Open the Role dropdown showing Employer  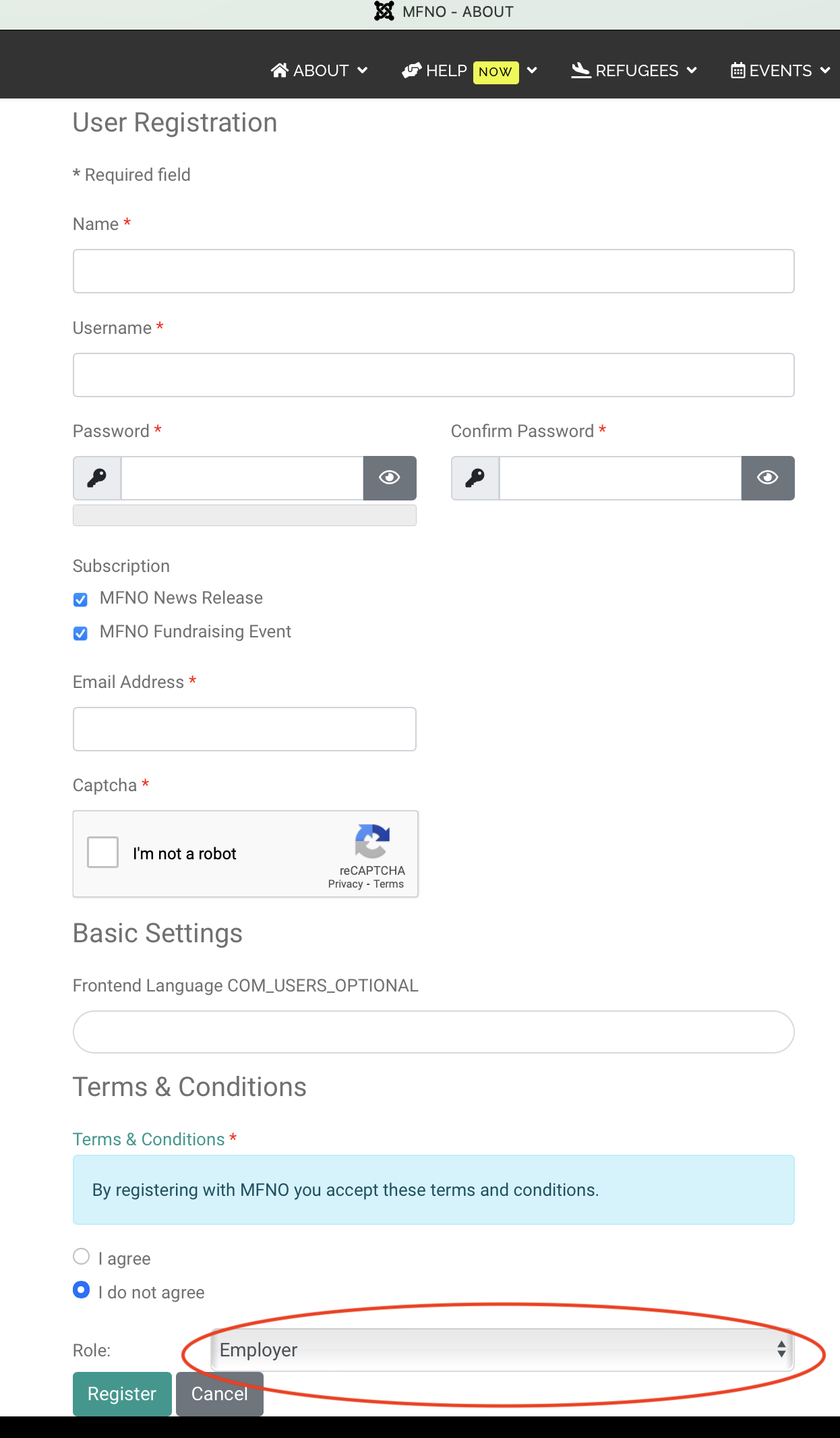[x=502, y=1350]
